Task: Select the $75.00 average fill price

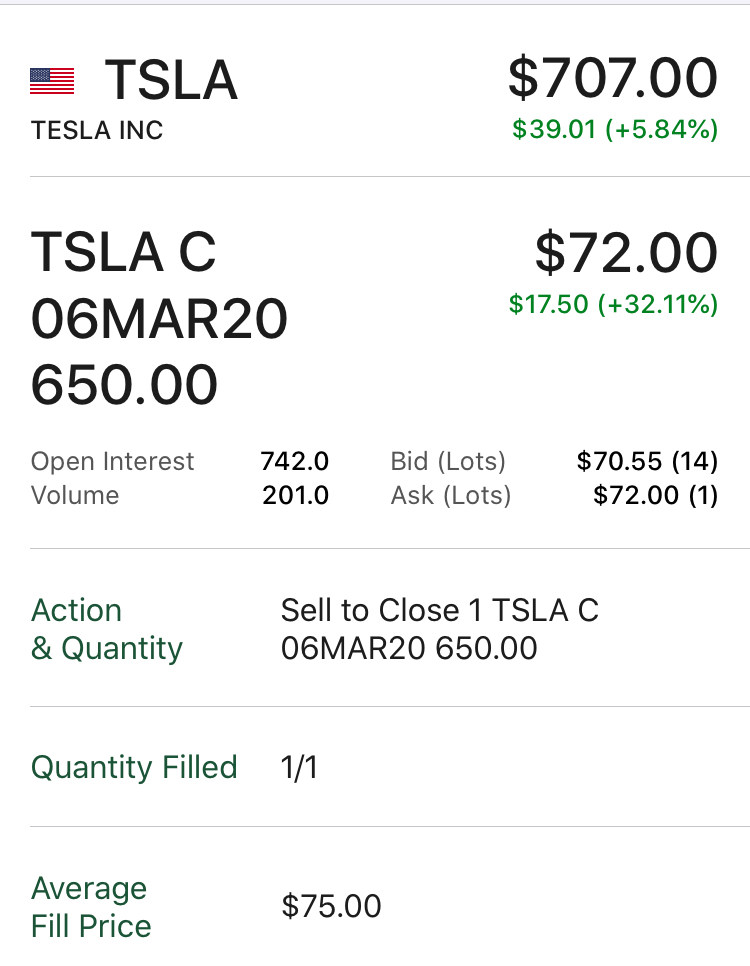Action: pyautogui.click(x=331, y=906)
